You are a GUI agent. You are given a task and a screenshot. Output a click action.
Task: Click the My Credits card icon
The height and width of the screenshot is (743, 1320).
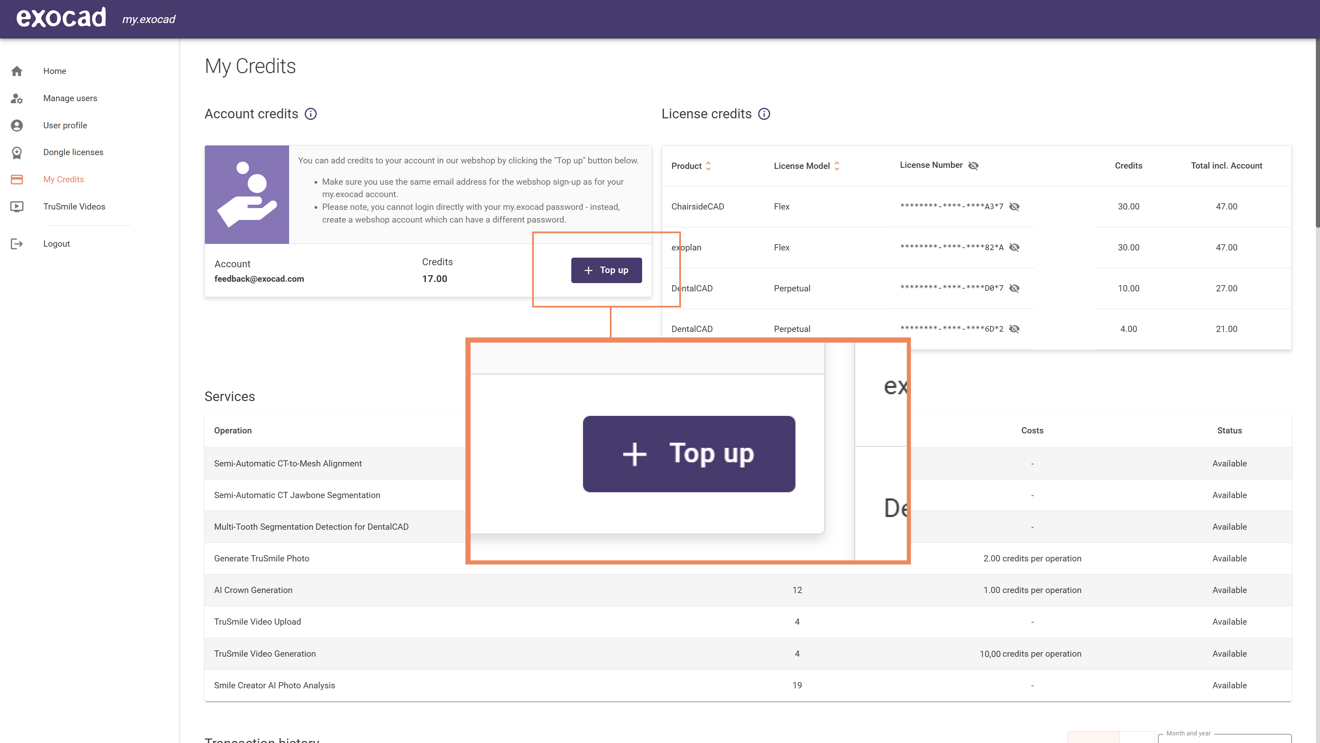pyautogui.click(x=16, y=179)
